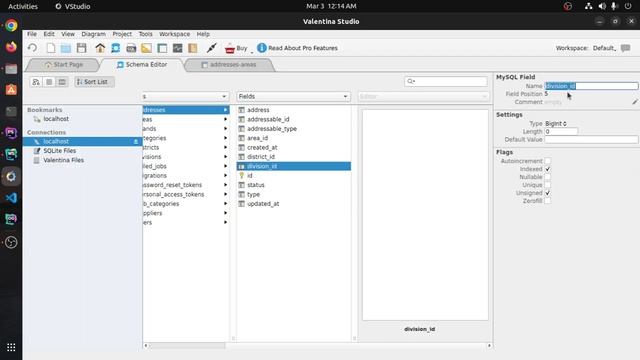
Task: Open the Diagram menu
Action: [93, 34]
